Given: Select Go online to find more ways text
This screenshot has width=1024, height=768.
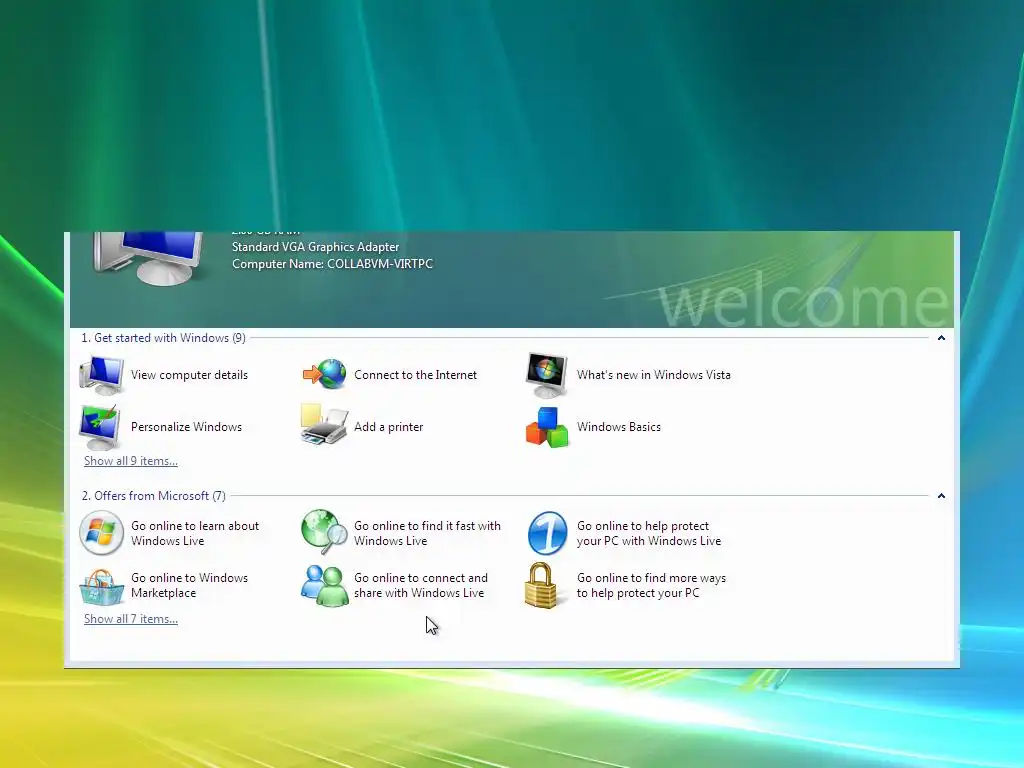Looking at the screenshot, I should click(x=651, y=586).
